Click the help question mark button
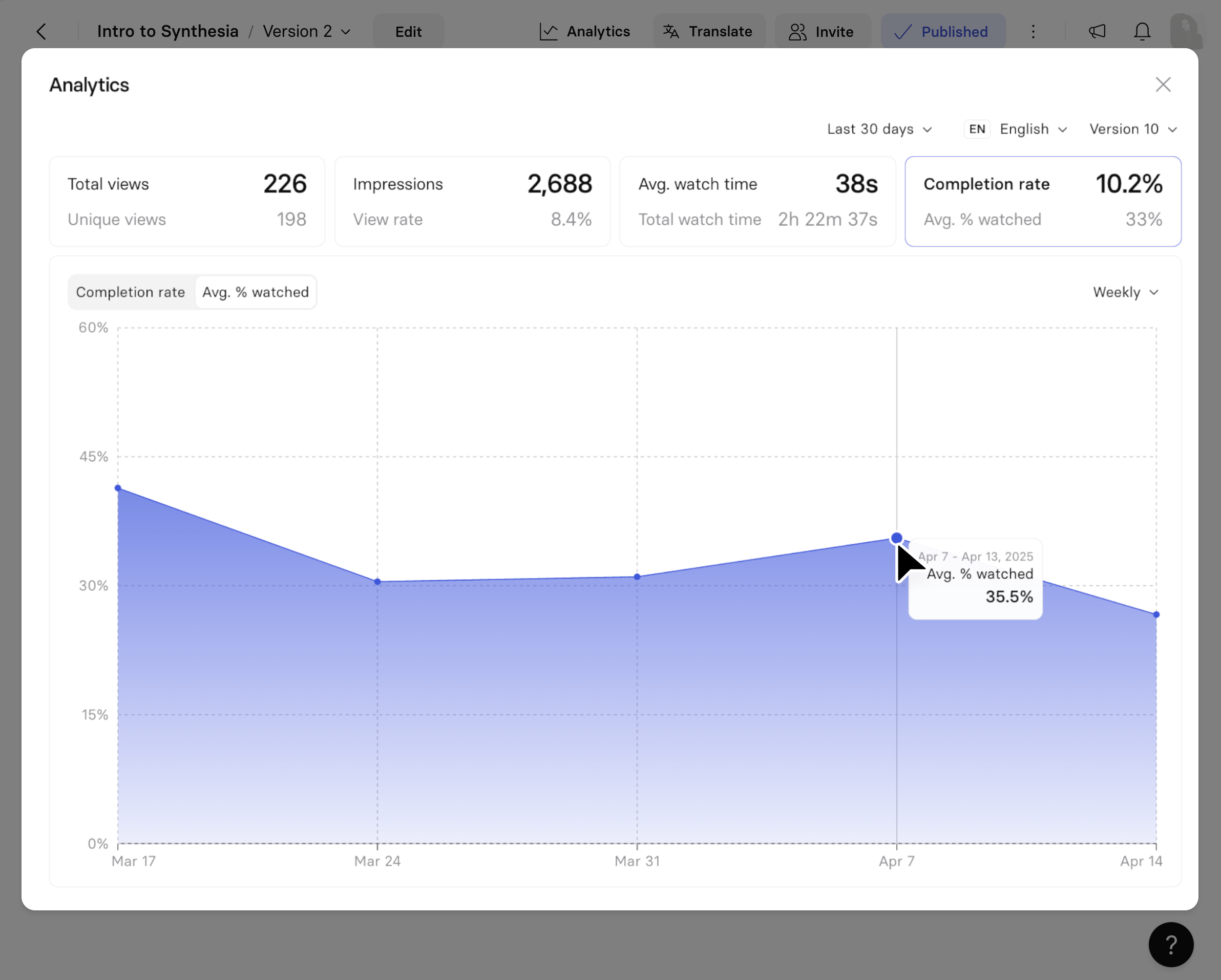 click(1171, 944)
